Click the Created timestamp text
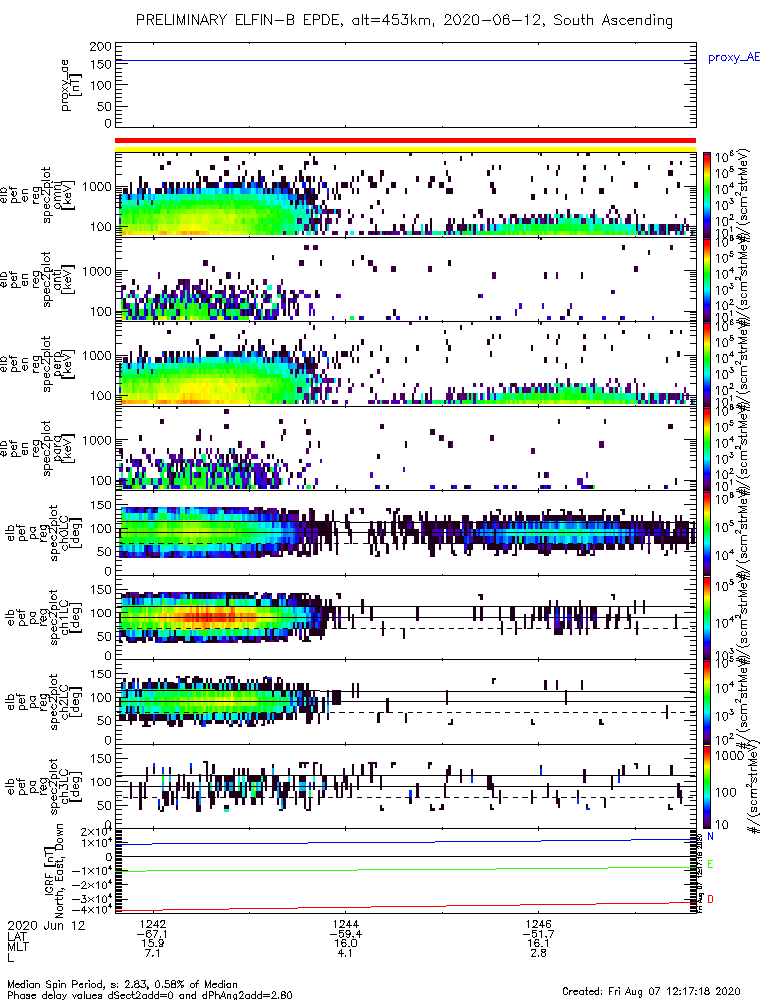This screenshot has height=1000, width=775. [651, 991]
